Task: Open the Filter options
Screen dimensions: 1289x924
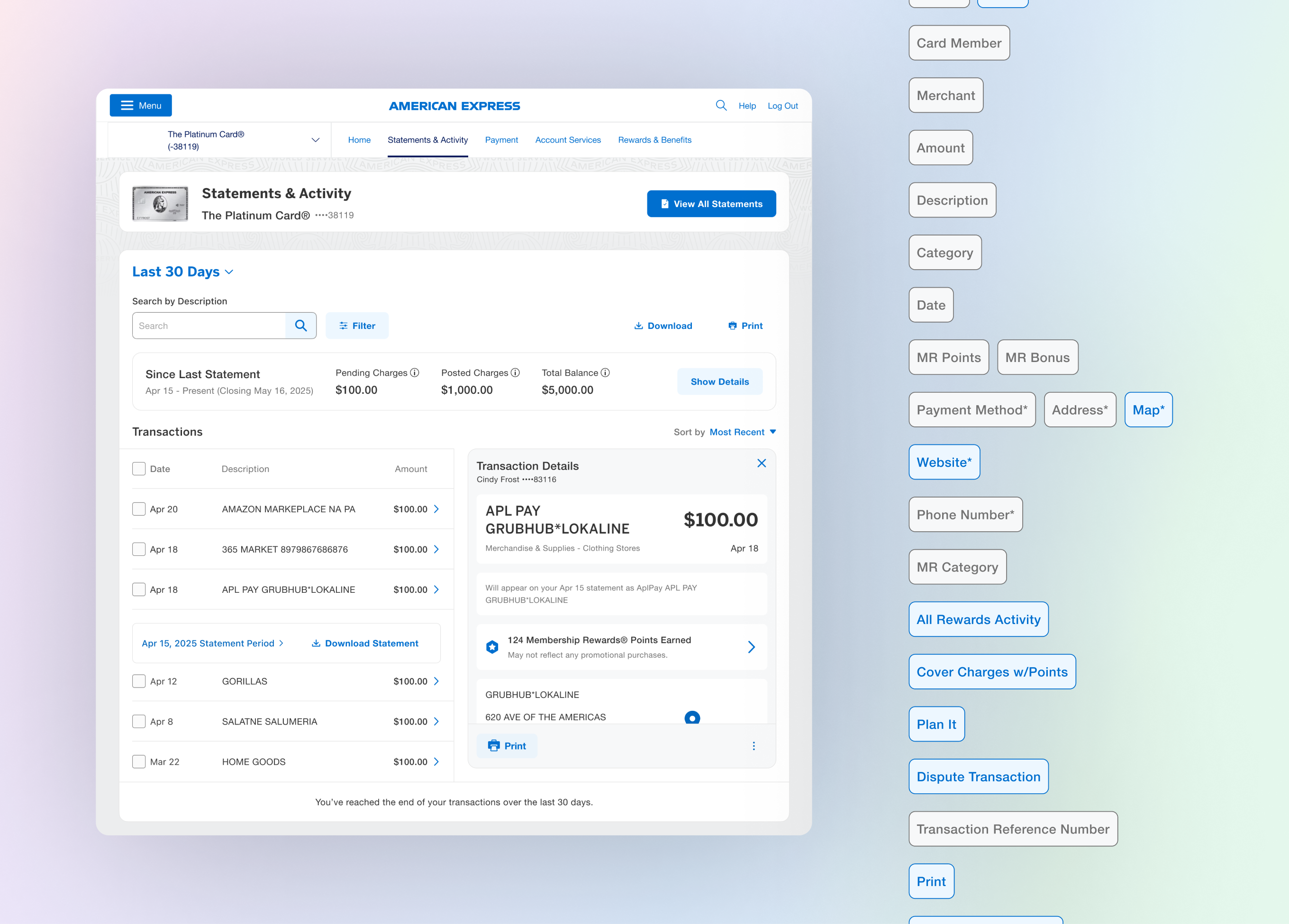Action: click(357, 326)
